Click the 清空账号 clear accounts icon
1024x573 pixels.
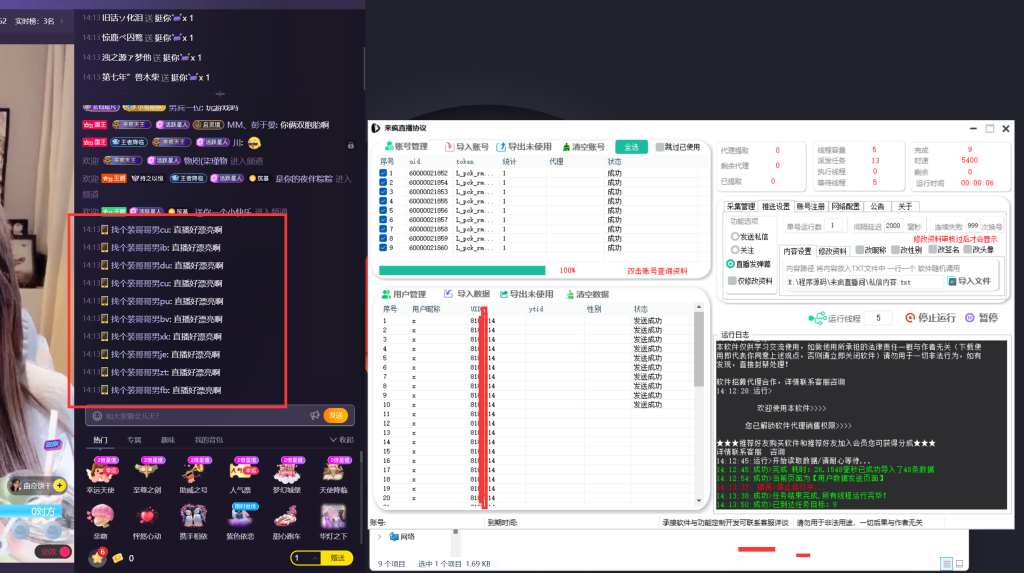click(x=569, y=147)
